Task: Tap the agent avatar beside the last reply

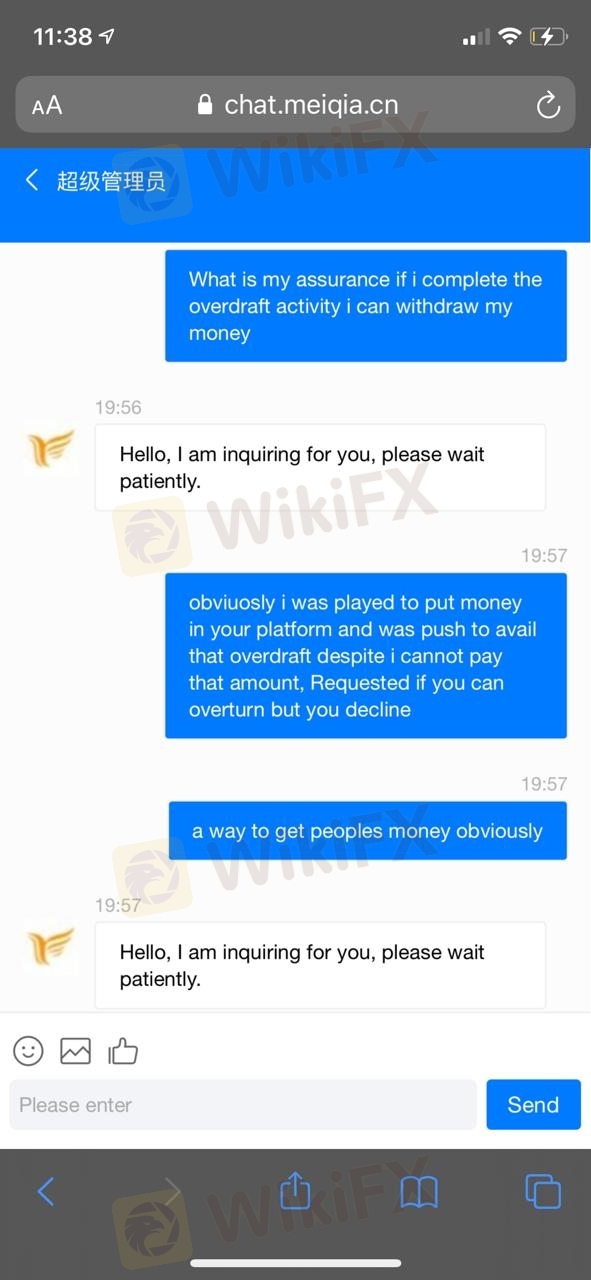Action: pyautogui.click(x=50, y=947)
